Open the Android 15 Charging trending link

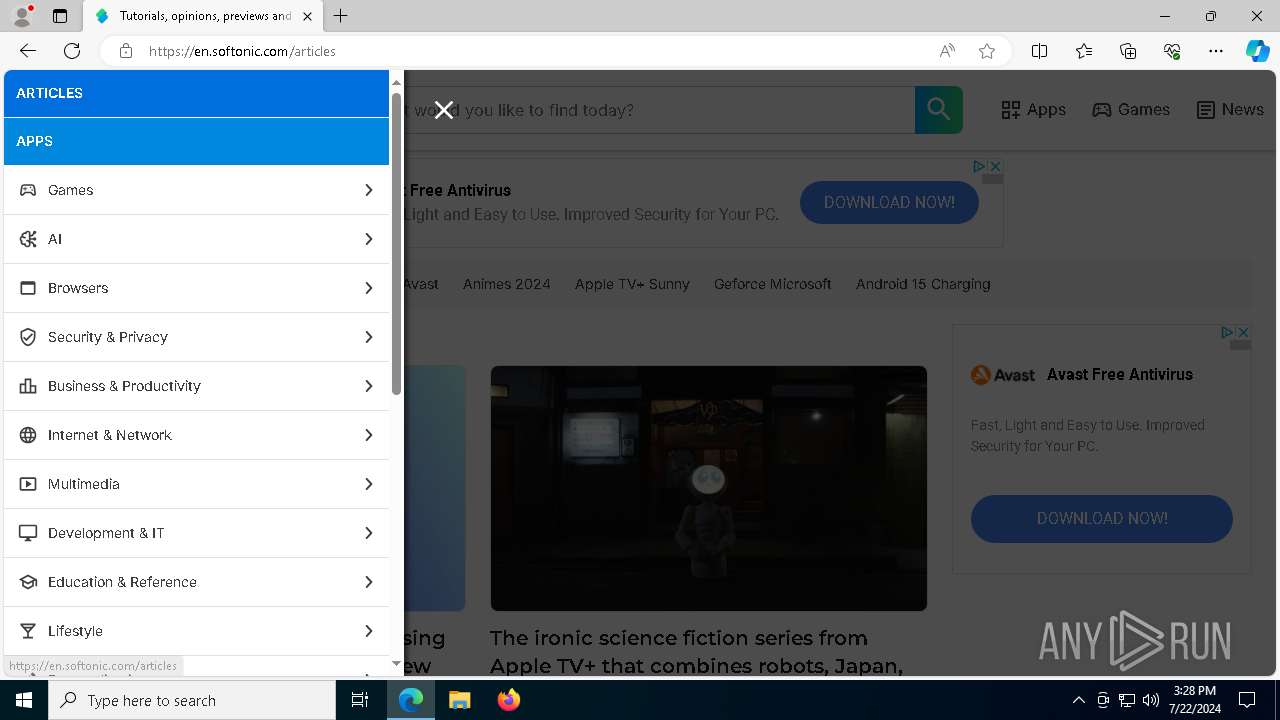(923, 284)
